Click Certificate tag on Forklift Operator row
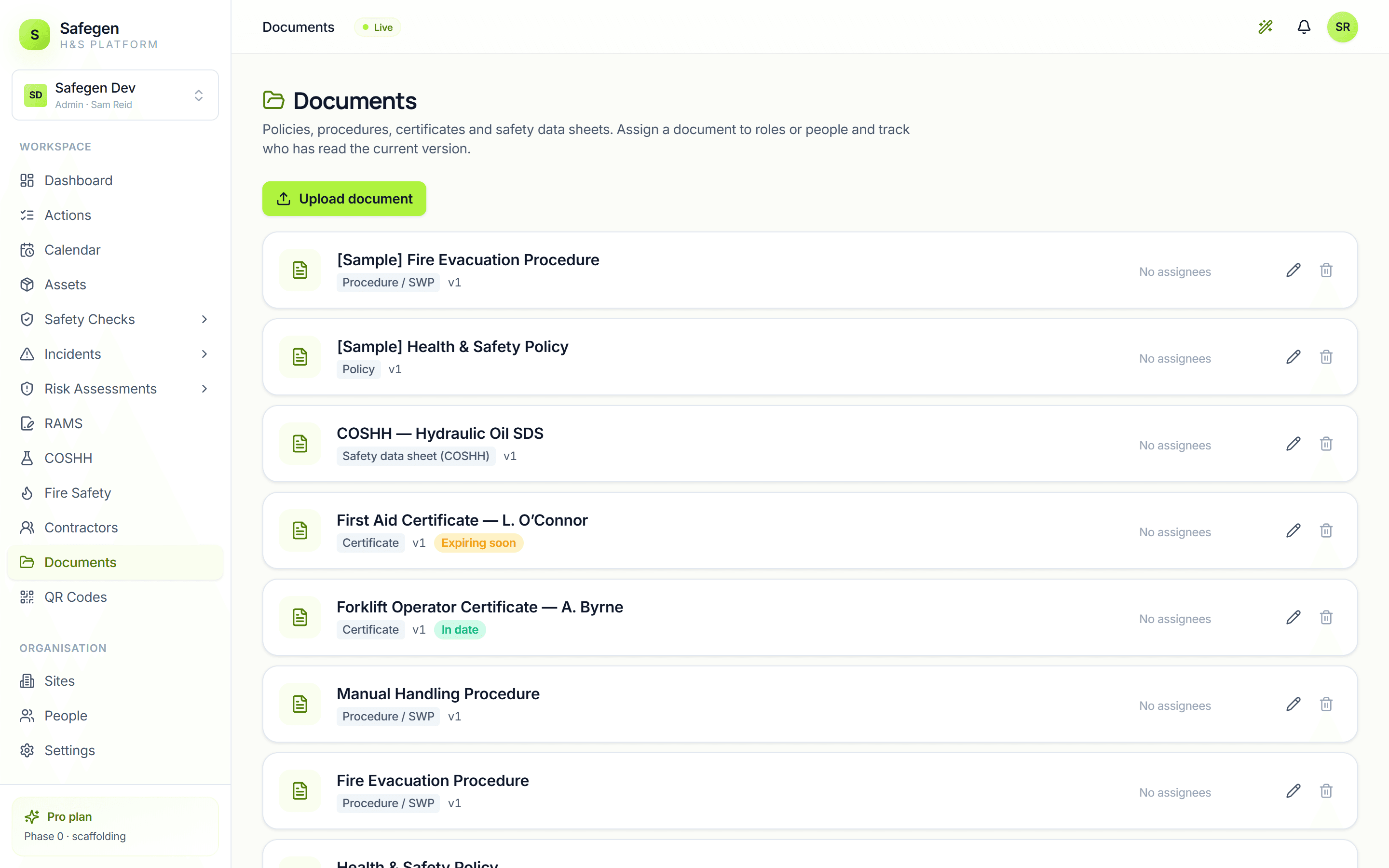The image size is (1389, 868). (x=370, y=630)
